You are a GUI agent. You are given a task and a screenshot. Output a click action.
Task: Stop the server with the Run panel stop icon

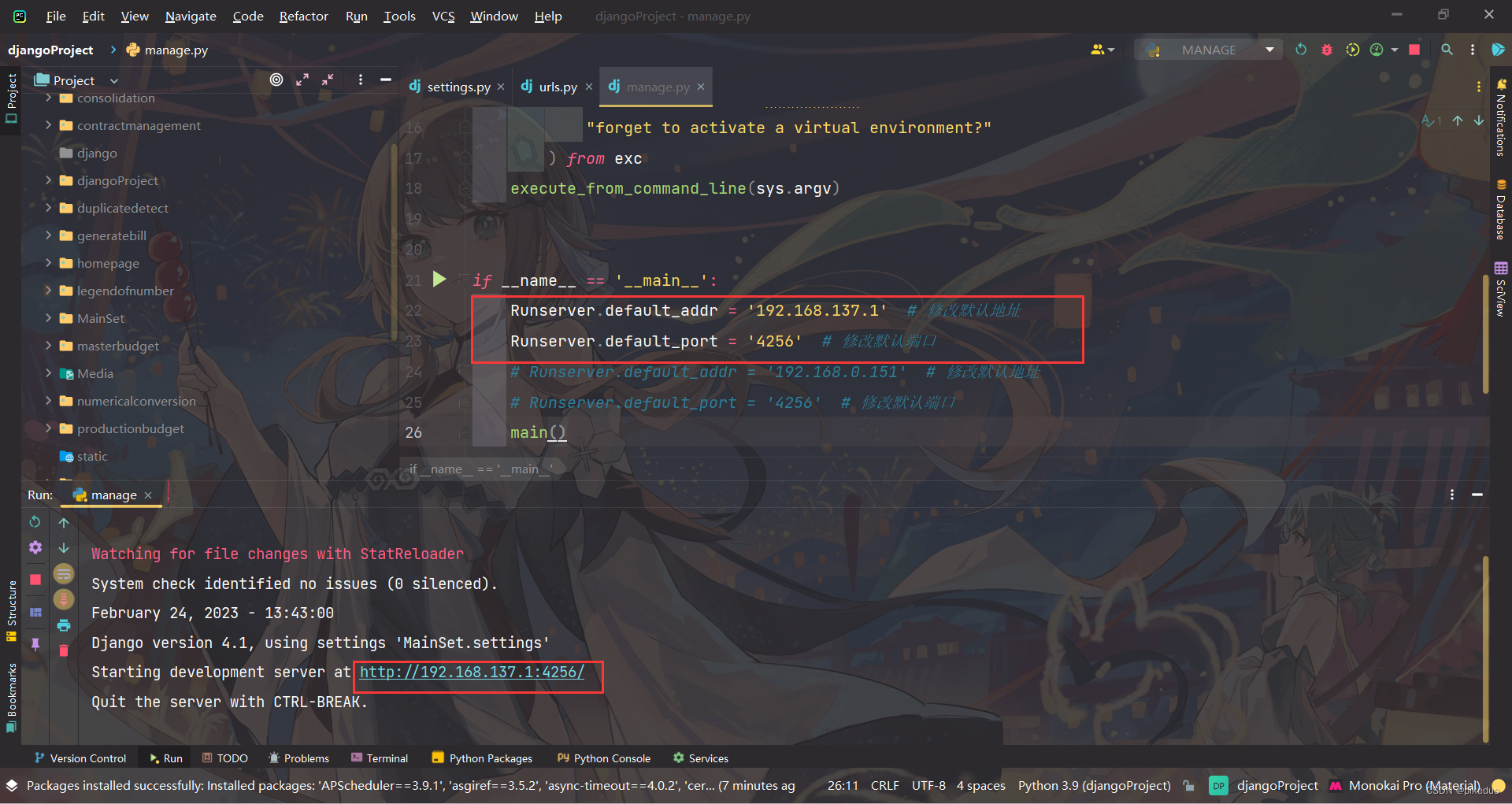[x=35, y=580]
